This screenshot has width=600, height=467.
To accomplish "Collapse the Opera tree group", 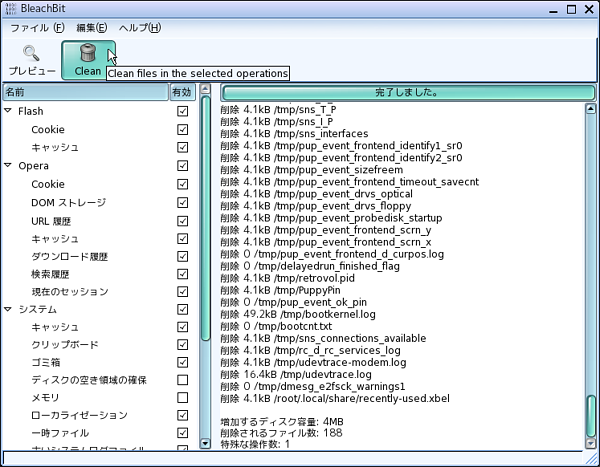I will tap(8, 166).
